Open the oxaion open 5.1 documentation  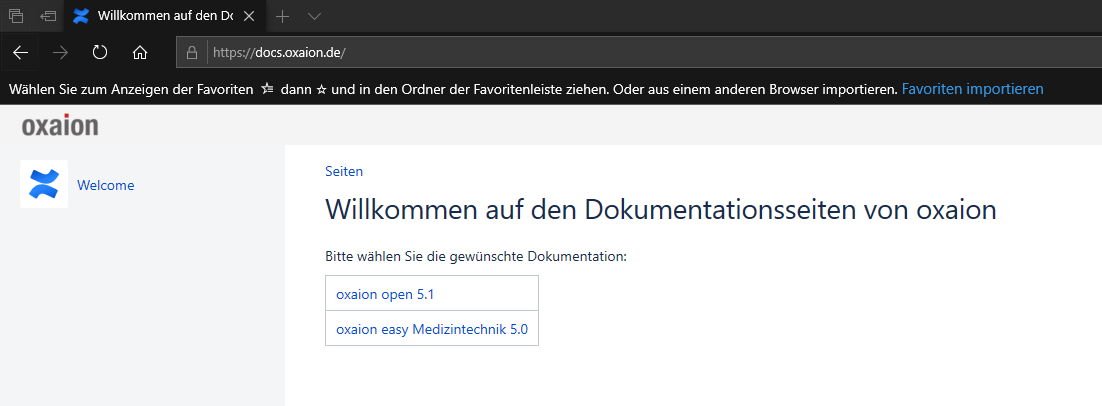tap(385, 294)
